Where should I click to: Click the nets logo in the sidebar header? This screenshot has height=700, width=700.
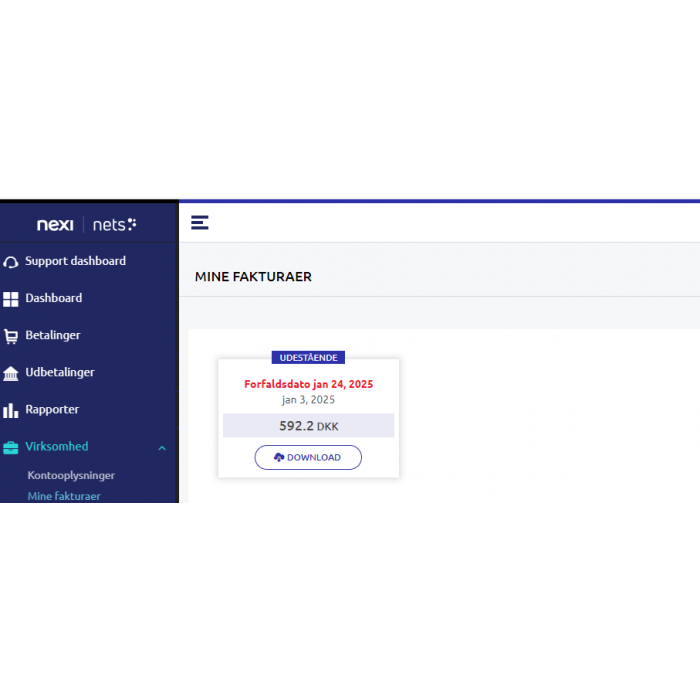click(114, 225)
